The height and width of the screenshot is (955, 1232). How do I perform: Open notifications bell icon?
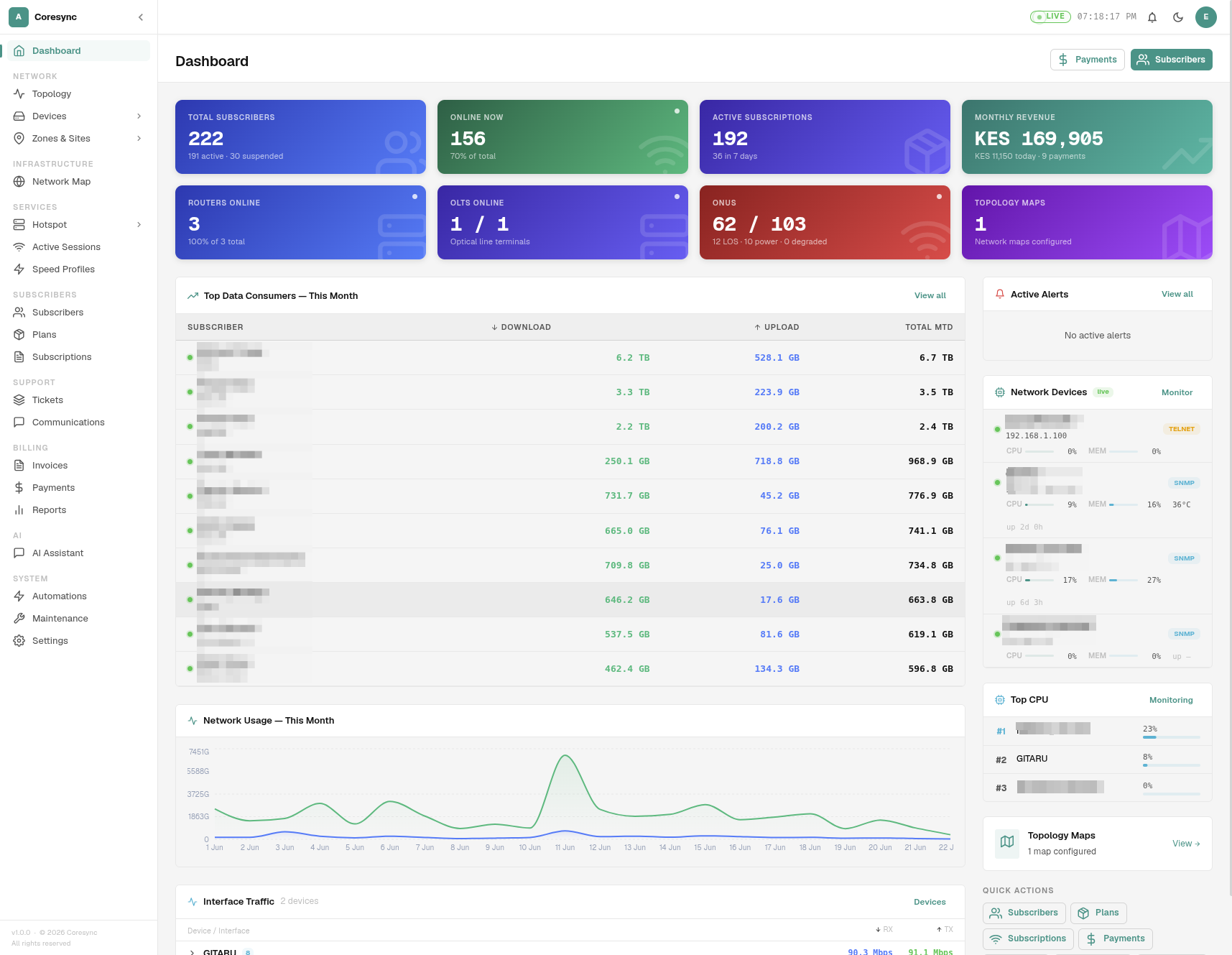(x=1152, y=17)
